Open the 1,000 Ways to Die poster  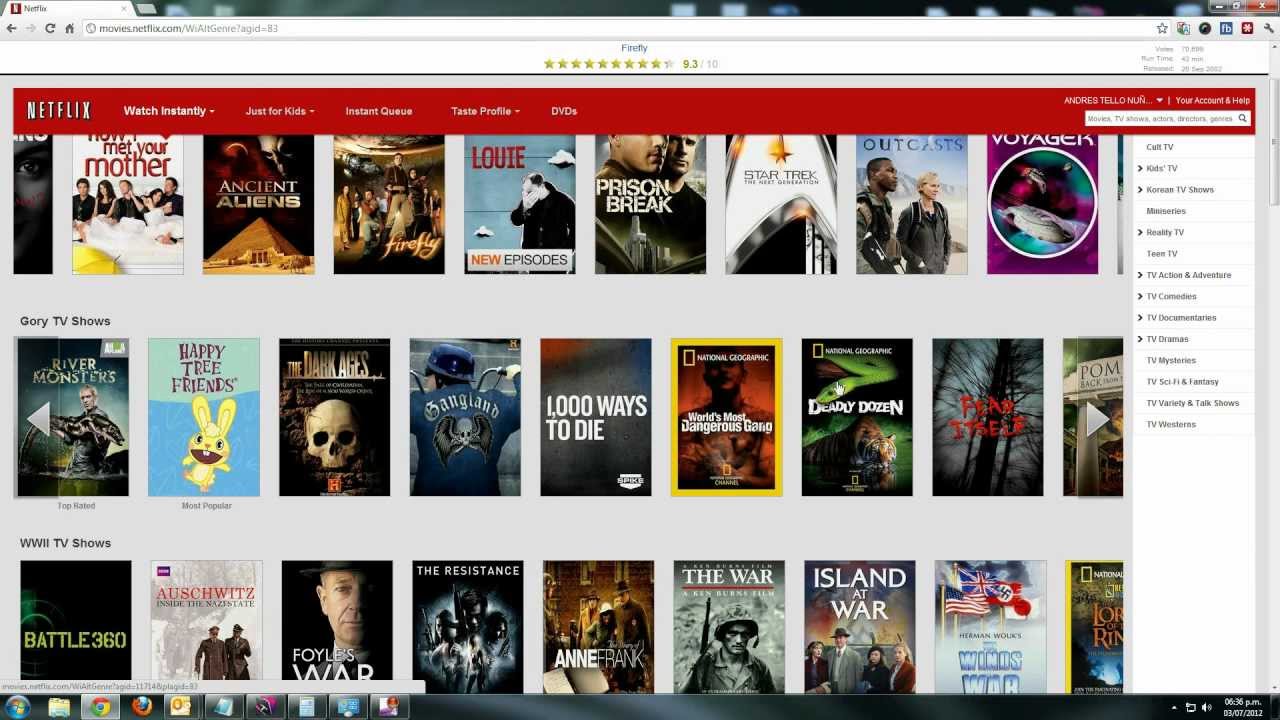(x=596, y=417)
